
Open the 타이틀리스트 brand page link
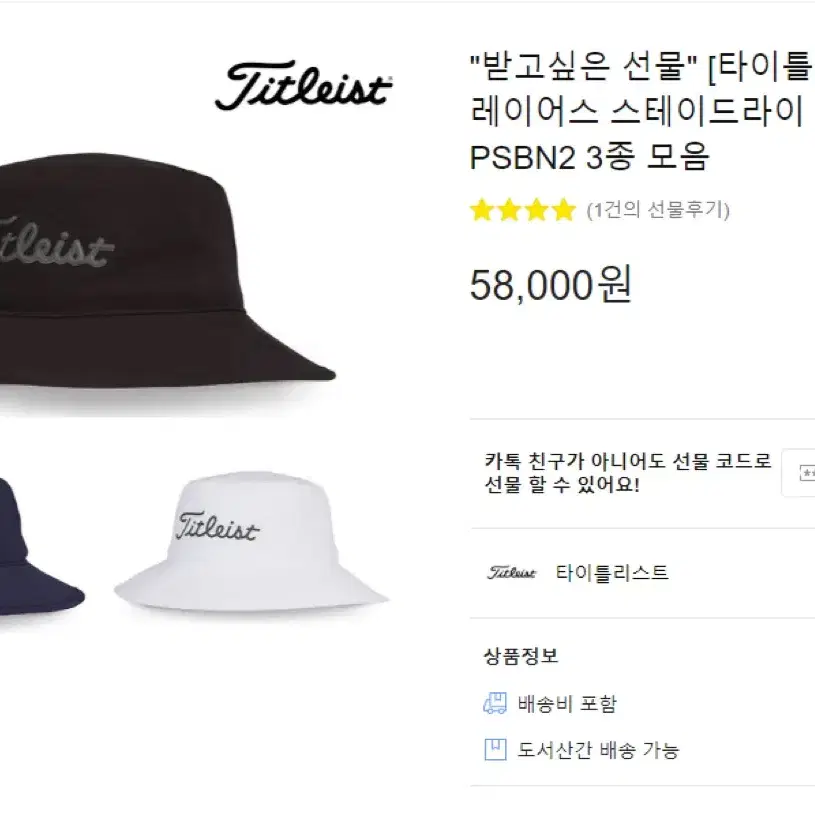click(612, 573)
